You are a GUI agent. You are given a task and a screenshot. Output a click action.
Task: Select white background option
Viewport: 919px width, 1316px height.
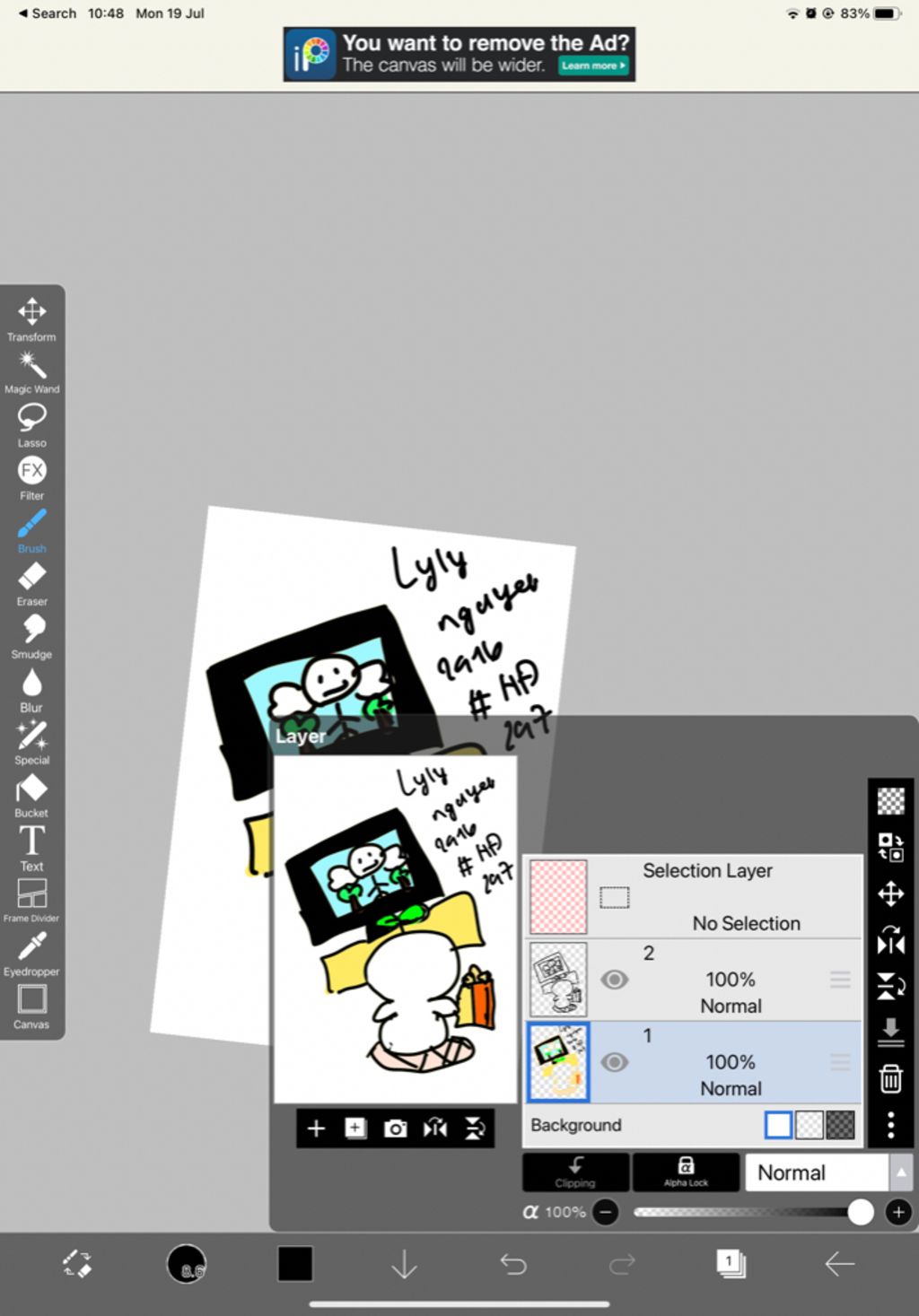778,1125
